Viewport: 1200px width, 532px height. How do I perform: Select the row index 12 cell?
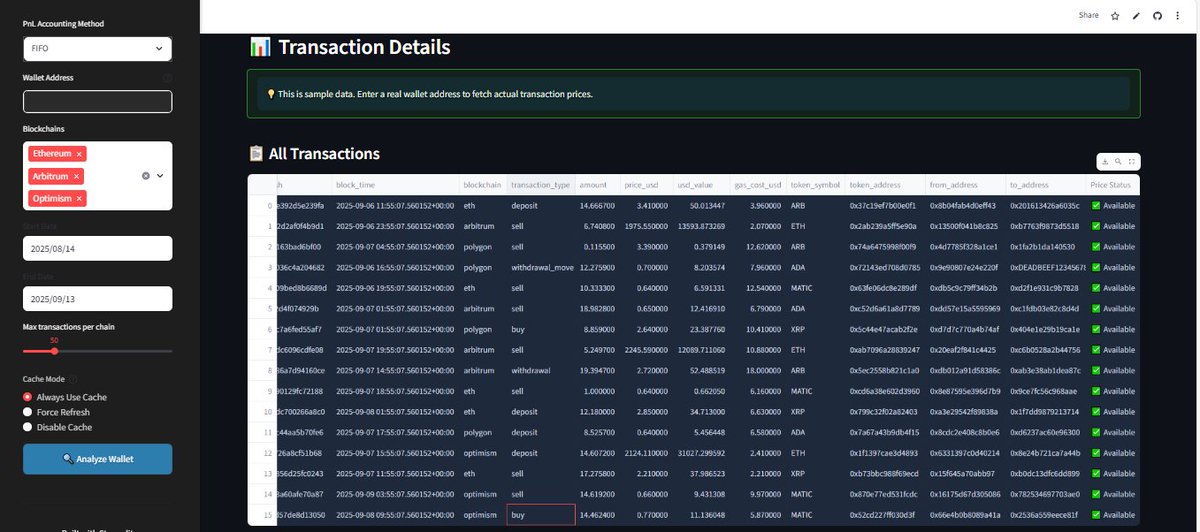262,452
